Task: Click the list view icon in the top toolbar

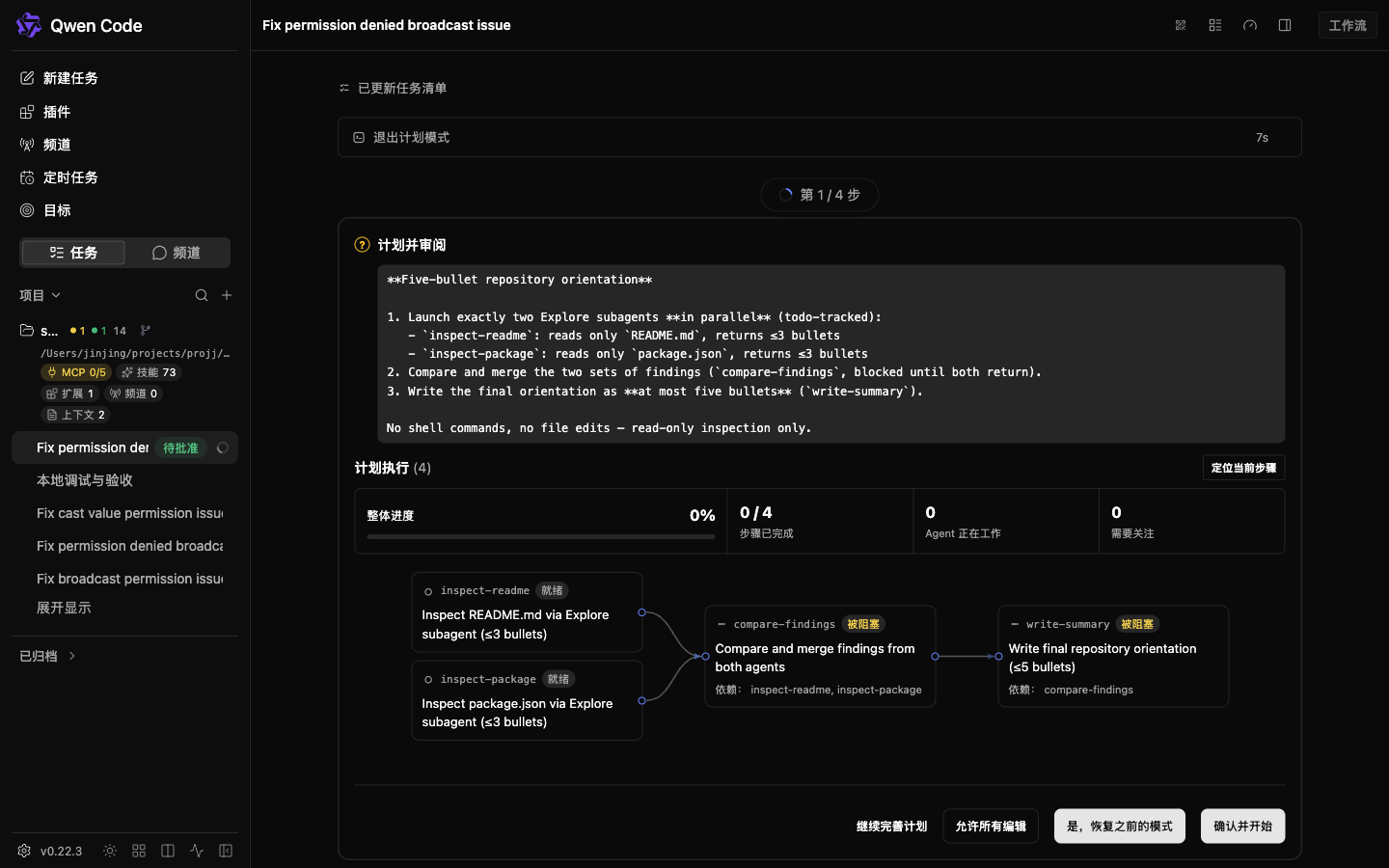Action: [1215, 25]
